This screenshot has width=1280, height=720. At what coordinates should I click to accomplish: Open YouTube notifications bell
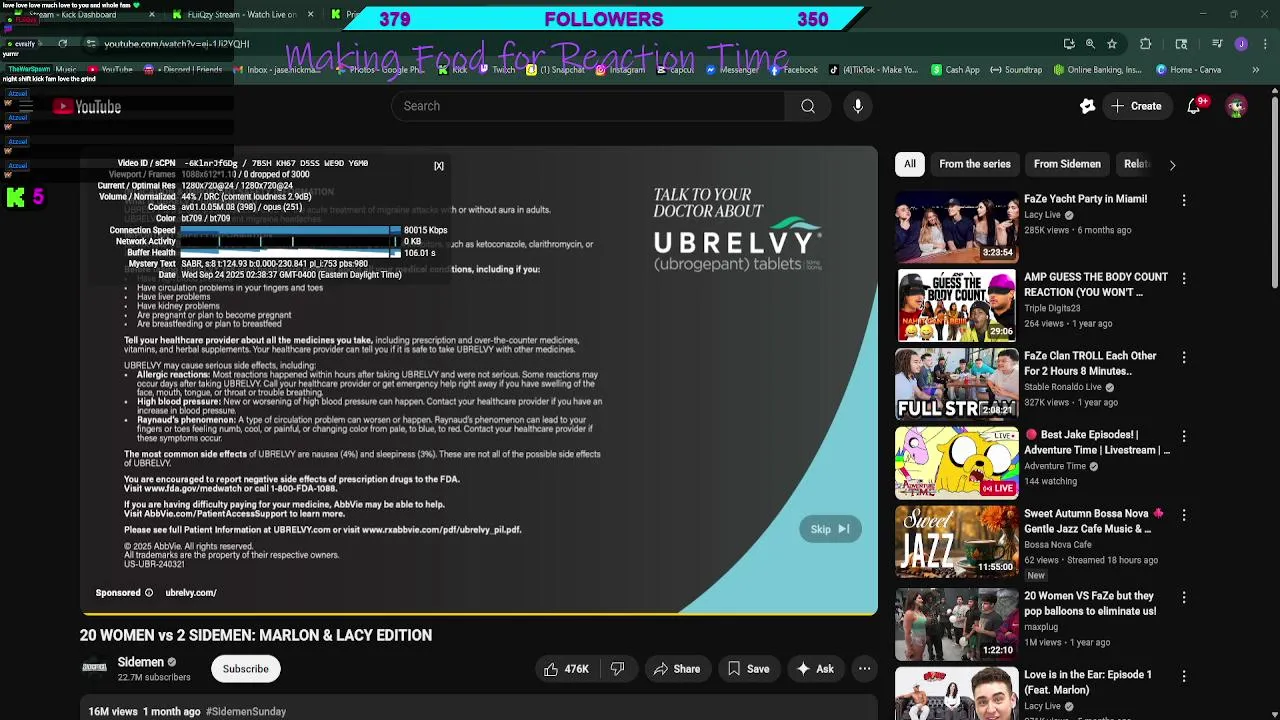click(1194, 106)
